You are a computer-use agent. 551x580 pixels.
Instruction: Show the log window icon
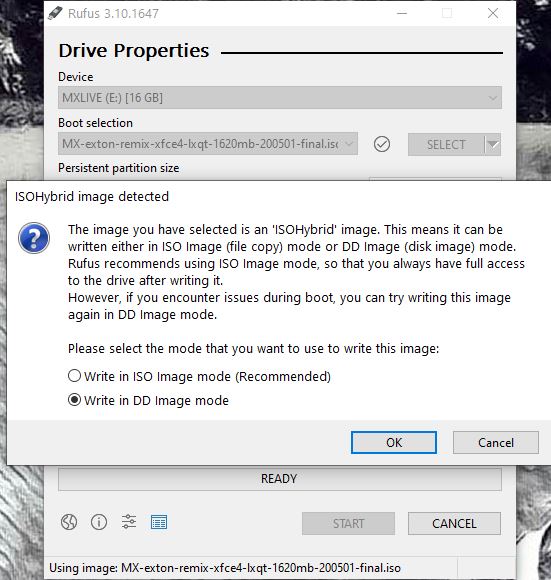[159, 522]
